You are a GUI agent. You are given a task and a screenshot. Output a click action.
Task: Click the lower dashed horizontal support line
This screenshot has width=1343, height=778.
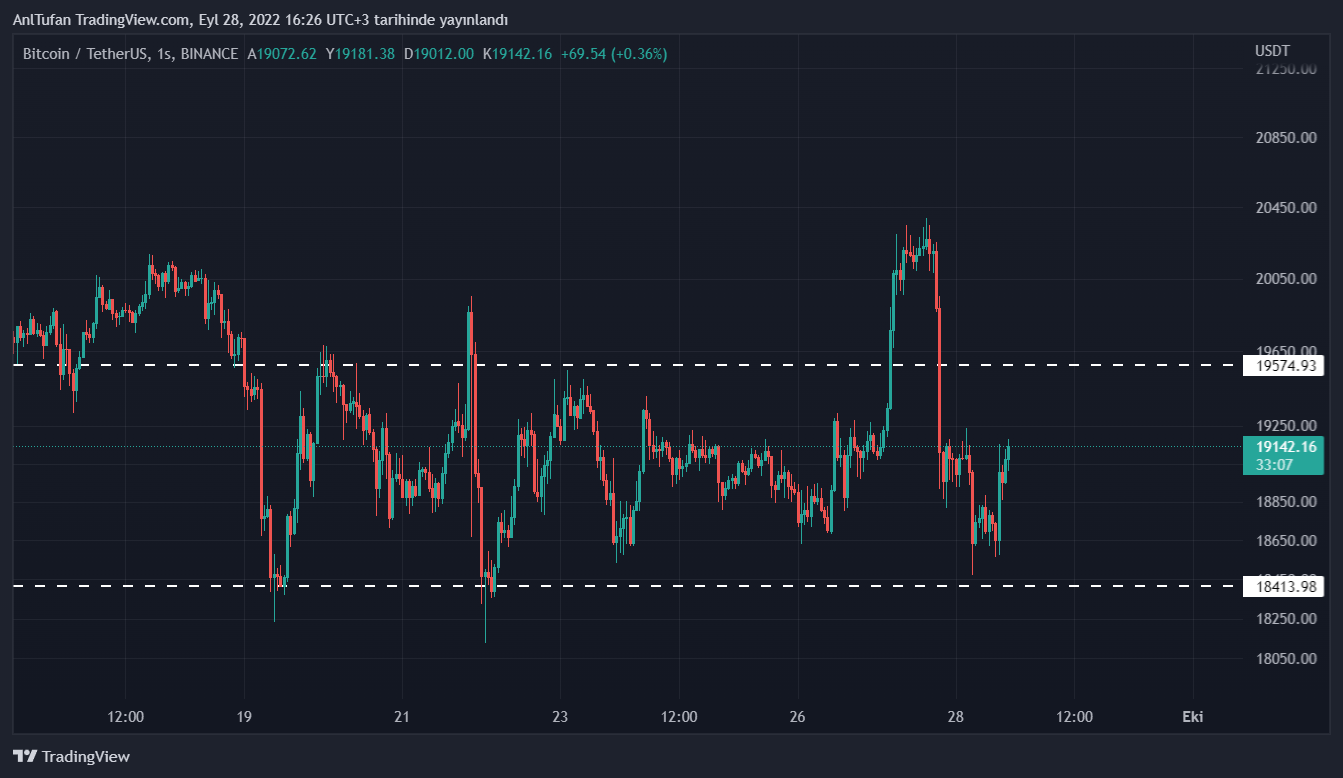coord(700,585)
